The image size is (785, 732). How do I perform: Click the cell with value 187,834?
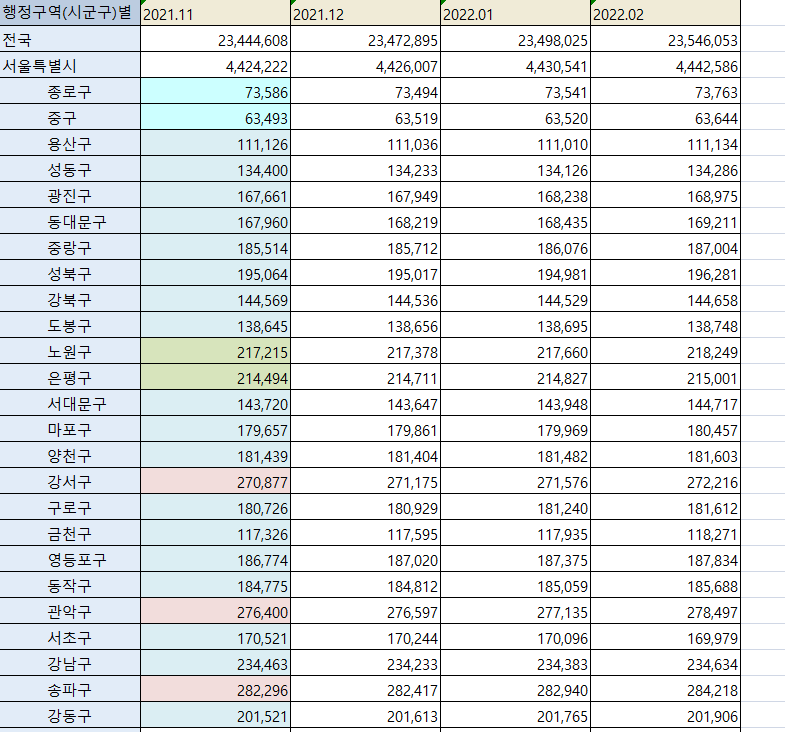pyautogui.click(x=666, y=559)
